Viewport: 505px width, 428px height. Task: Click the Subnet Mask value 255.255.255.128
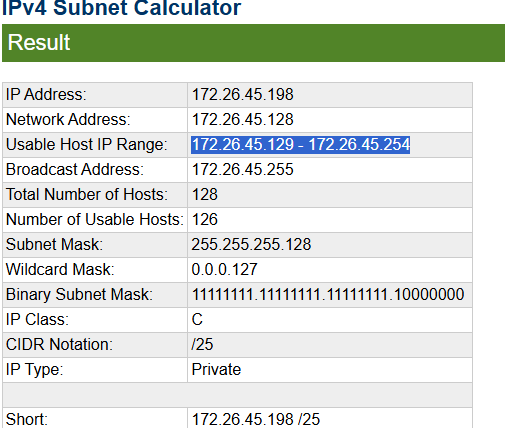pos(251,244)
